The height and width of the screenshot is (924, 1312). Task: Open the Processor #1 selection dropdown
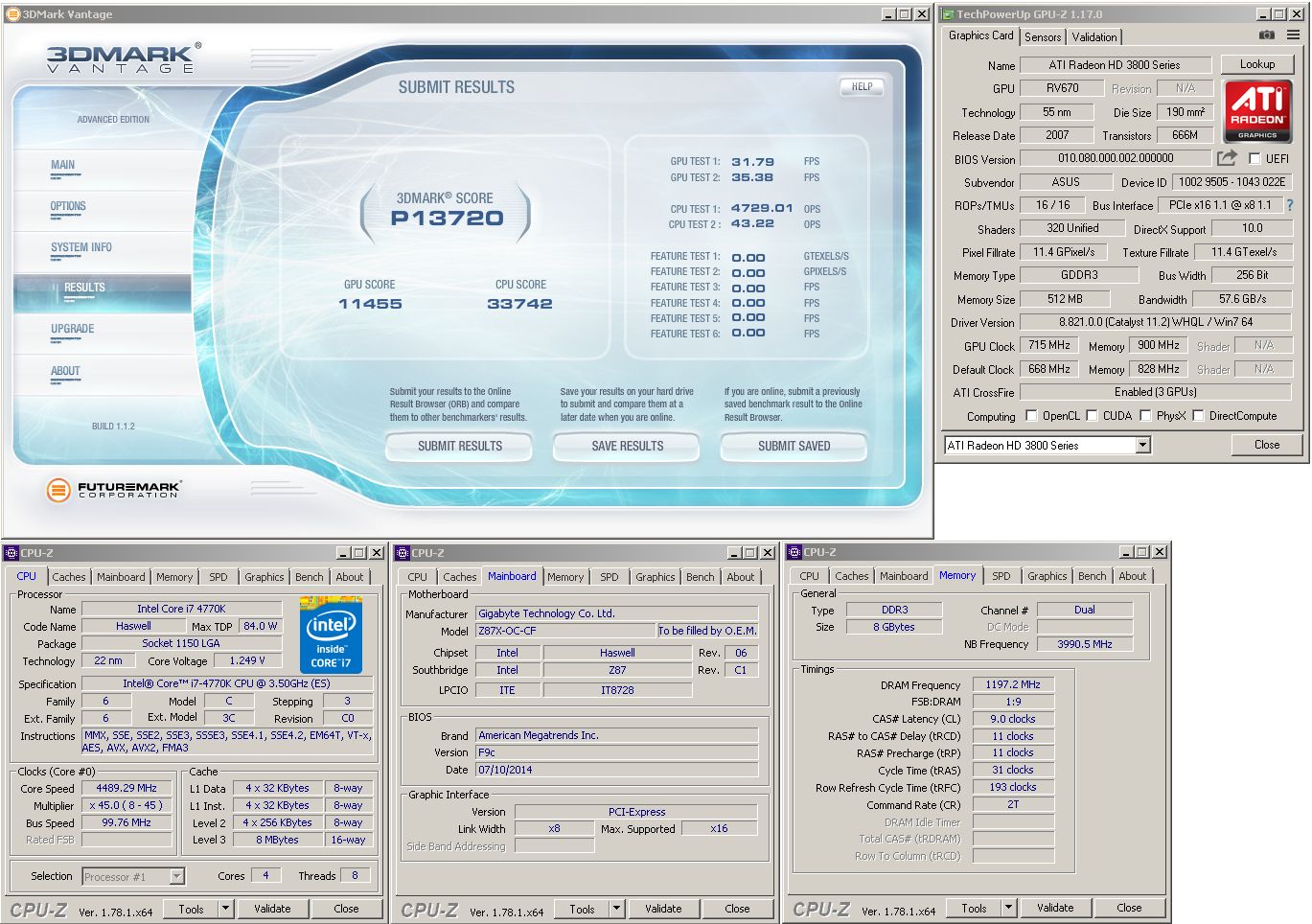point(176,877)
